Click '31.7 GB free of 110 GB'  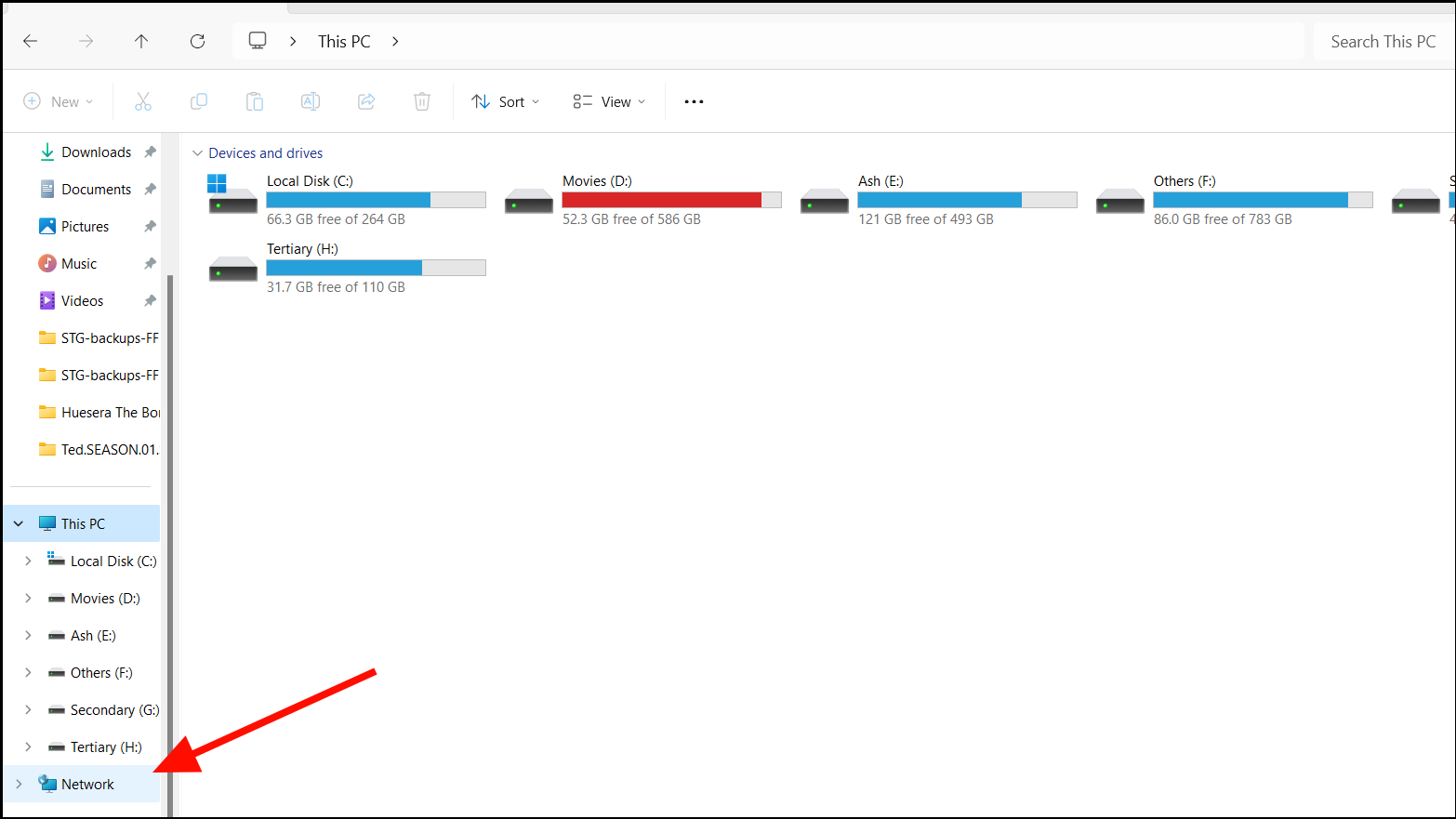point(336,287)
